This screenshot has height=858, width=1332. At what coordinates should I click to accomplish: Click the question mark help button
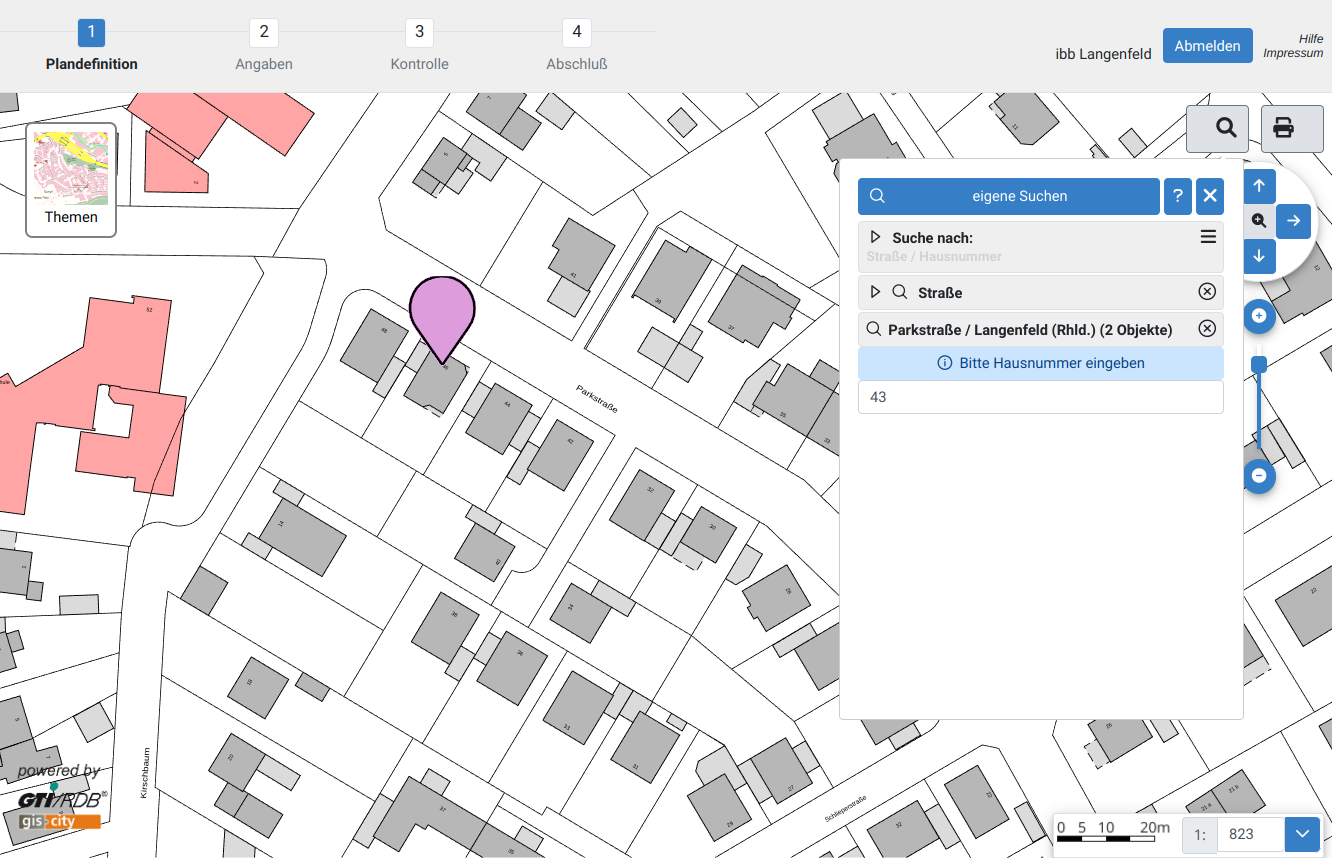[x=1178, y=196]
